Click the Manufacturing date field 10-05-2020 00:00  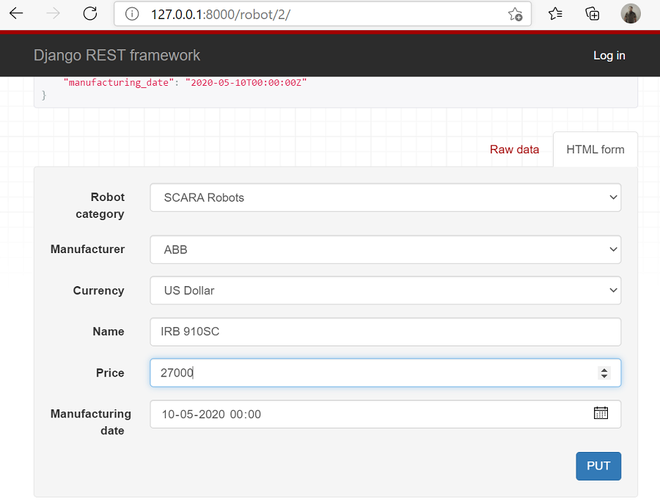point(385,414)
